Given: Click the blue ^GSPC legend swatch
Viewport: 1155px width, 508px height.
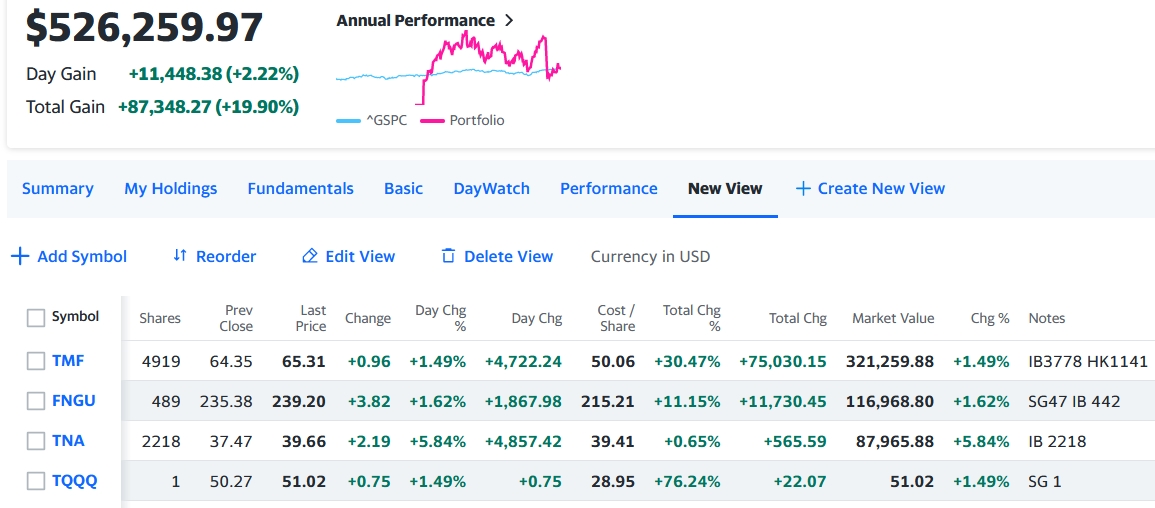Looking at the screenshot, I should click(x=348, y=121).
